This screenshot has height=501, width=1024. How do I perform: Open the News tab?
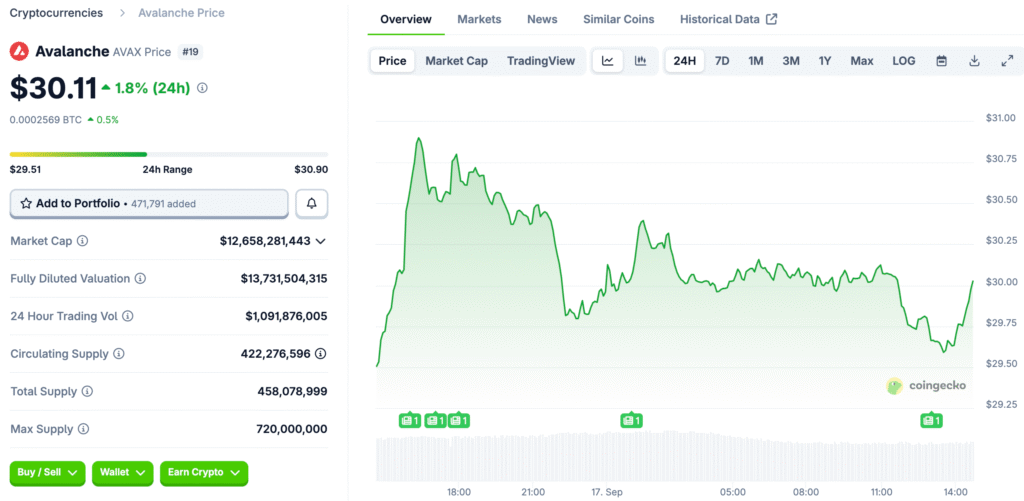click(542, 19)
